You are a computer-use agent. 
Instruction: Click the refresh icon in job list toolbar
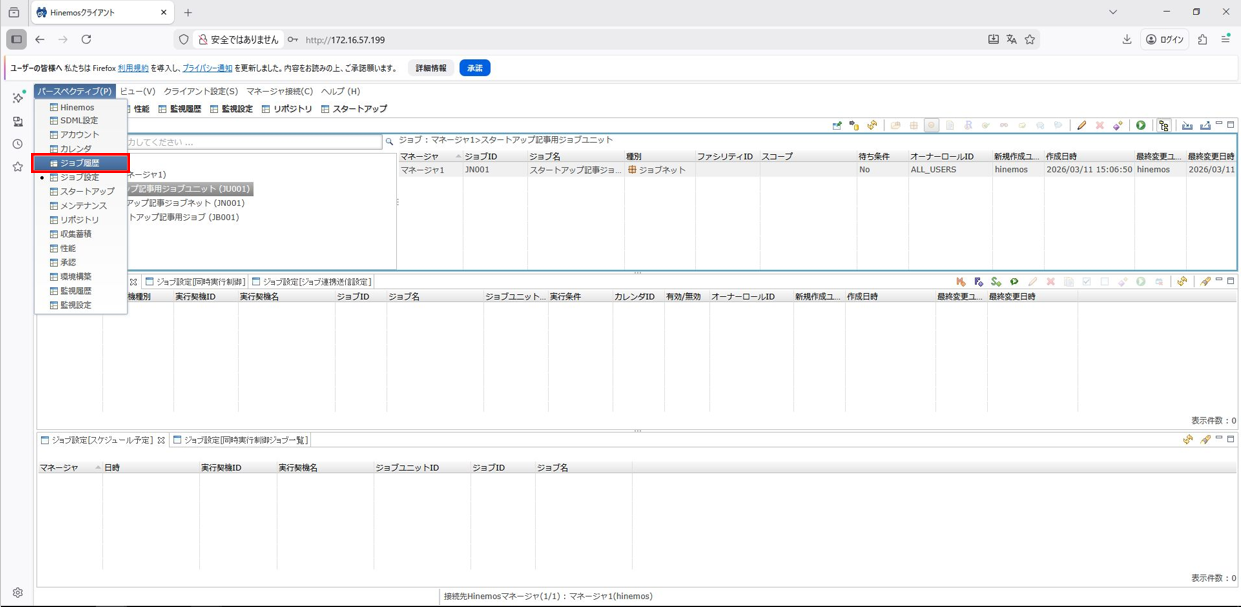(x=872, y=126)
